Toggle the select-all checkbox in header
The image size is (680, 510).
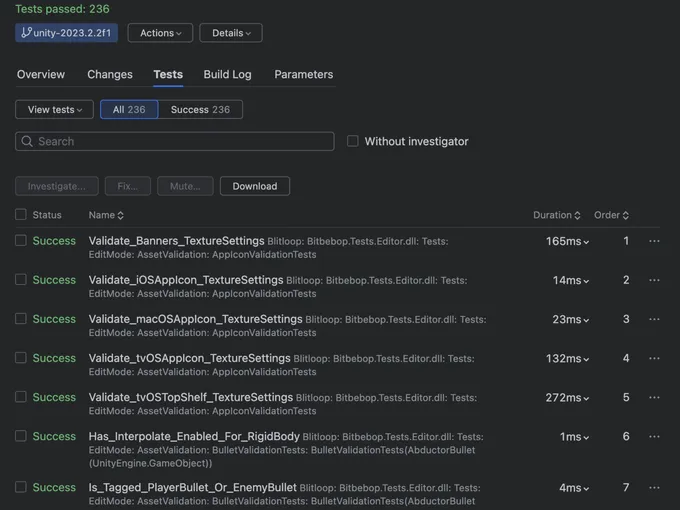click(21, 214)
